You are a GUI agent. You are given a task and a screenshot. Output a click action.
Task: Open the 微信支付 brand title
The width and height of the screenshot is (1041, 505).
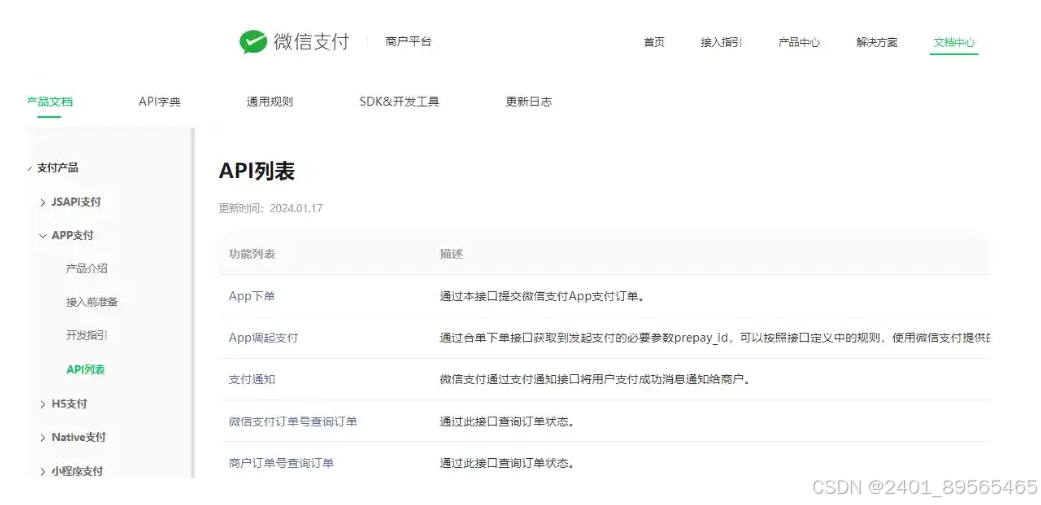point(311,41)
